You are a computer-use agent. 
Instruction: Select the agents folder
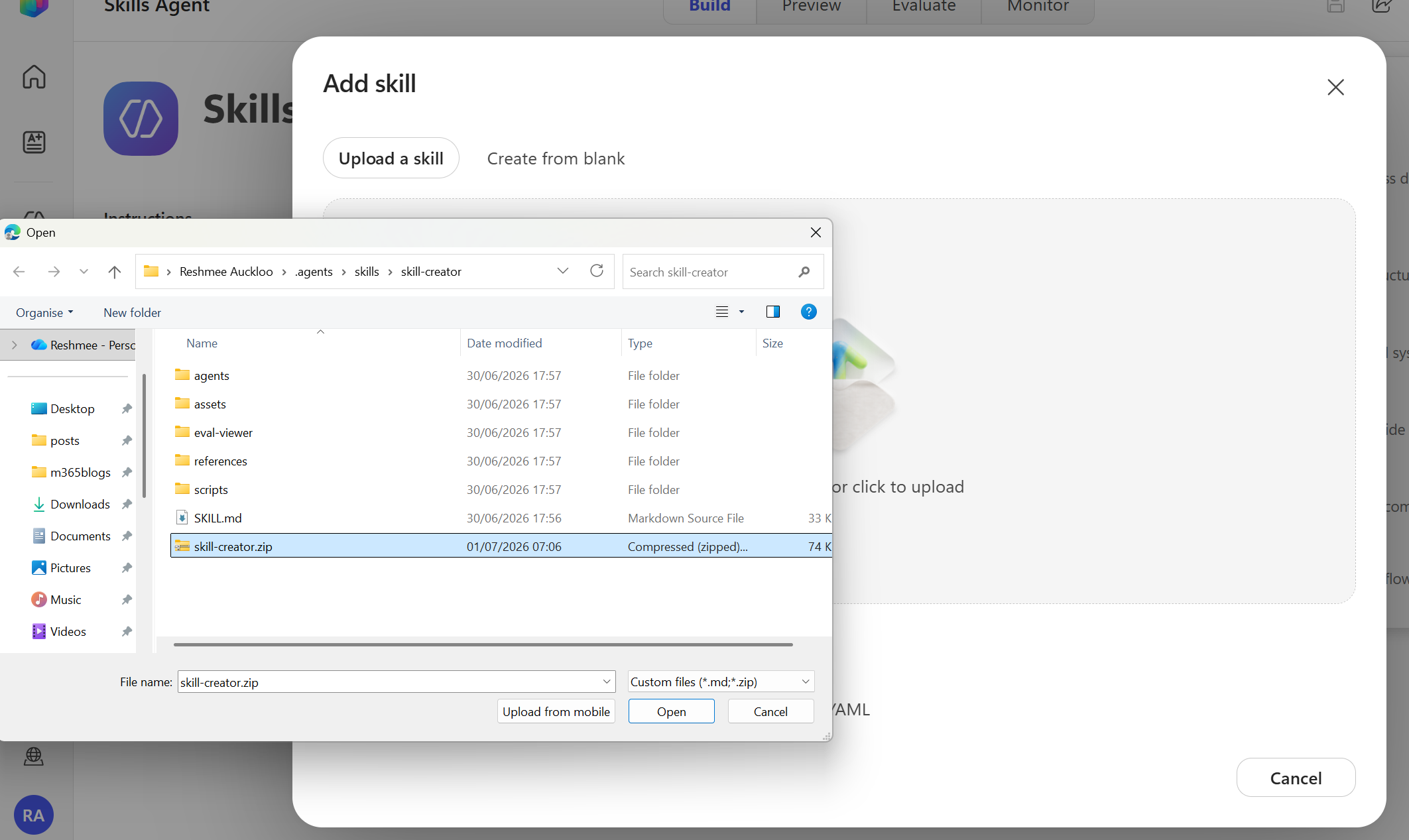point(501,375)
